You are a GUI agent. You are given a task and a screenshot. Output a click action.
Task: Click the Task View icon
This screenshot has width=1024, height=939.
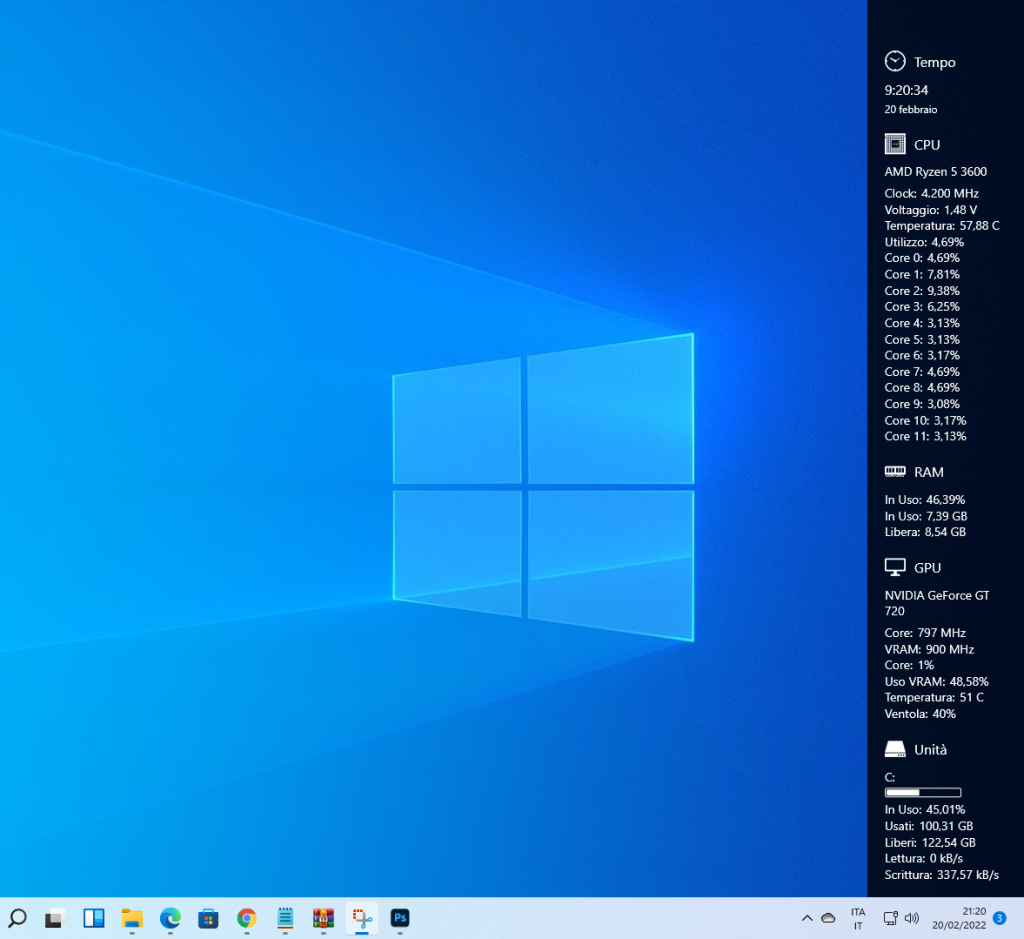click(x=55, y=918)
